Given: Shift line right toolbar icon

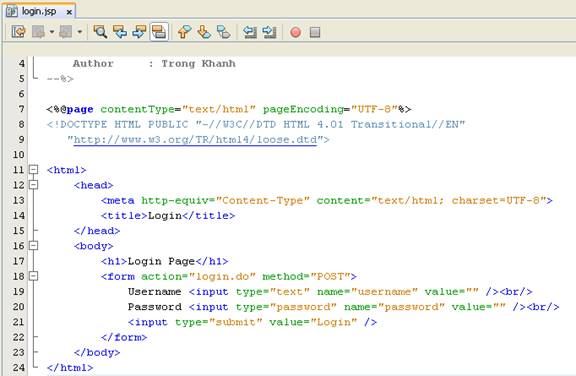Looking at the screenshot, I should click(269, 32).
